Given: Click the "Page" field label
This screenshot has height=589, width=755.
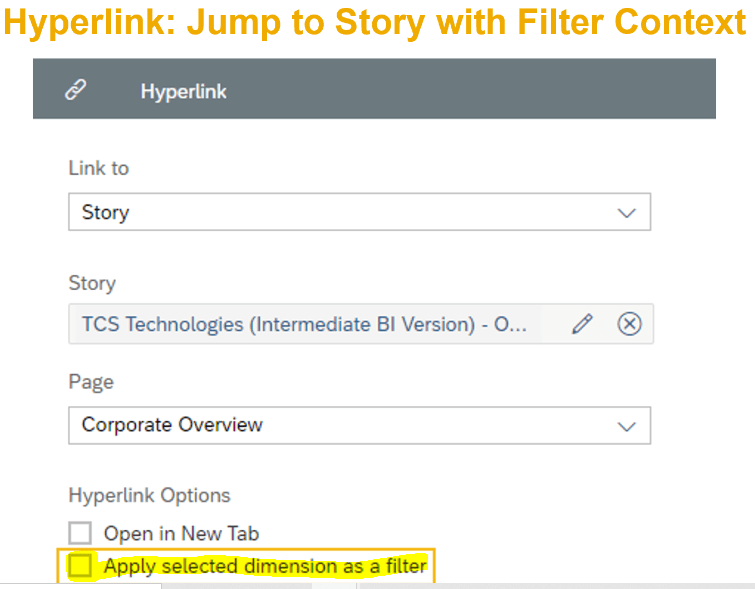Looking at the screenshot, I should (91, 382).
